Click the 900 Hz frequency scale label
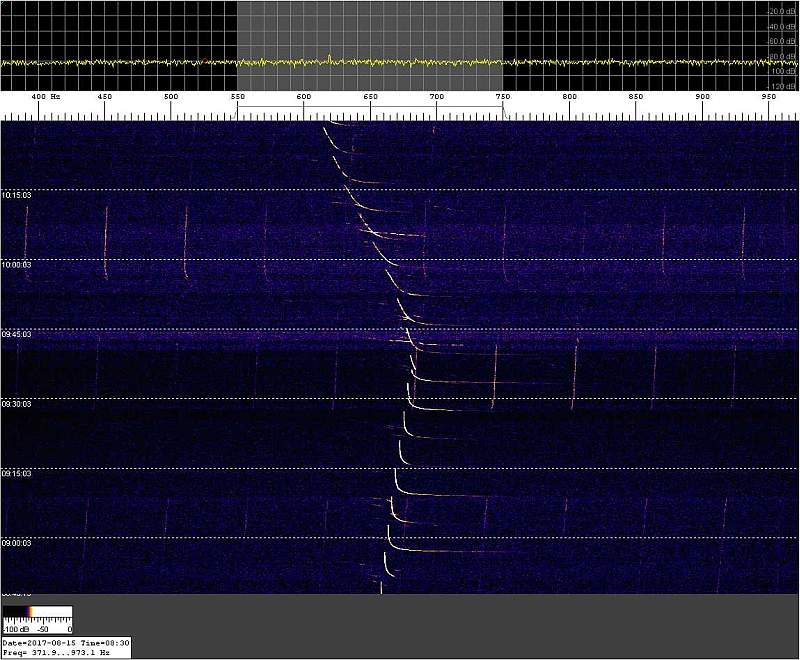The width and height of the screenshot is (800, 660). [702, 97]
